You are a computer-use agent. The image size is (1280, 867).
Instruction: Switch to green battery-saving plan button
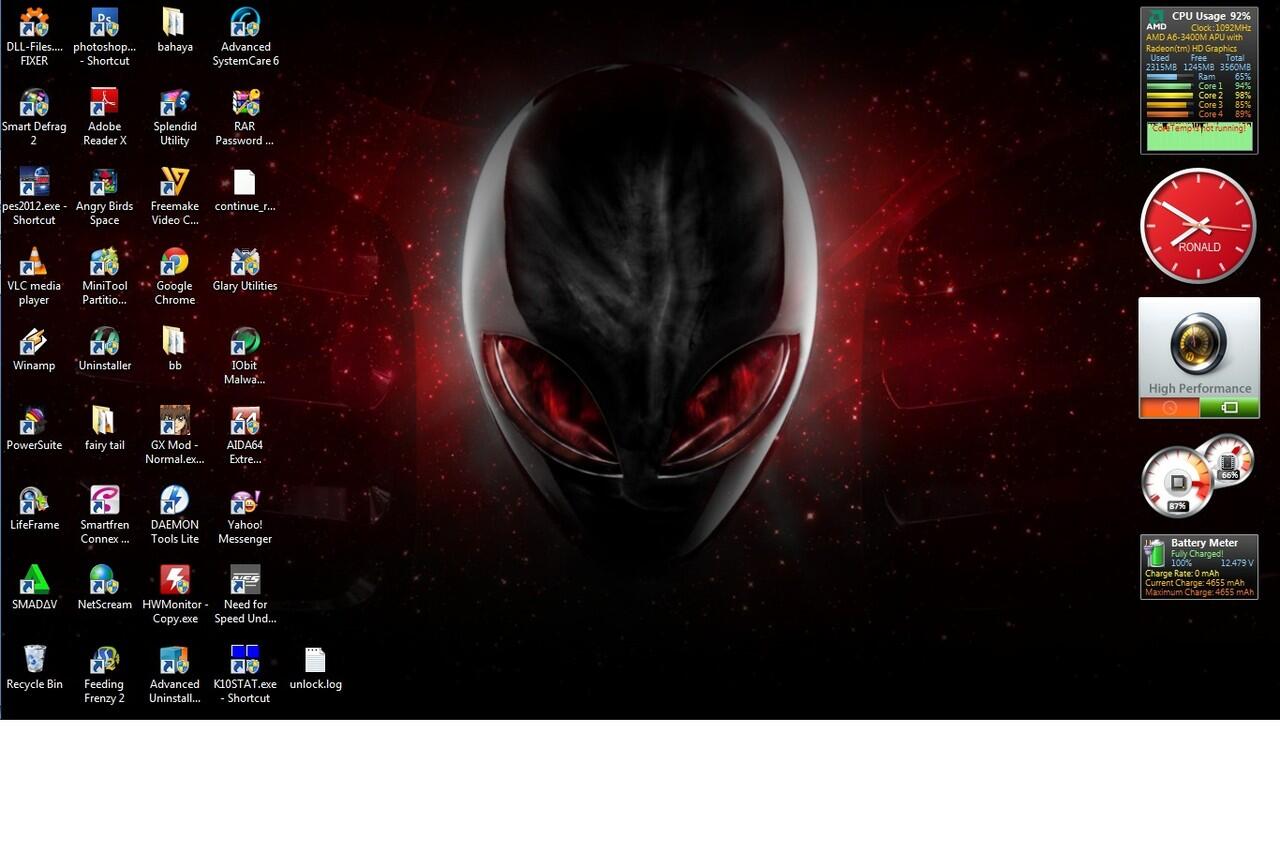1229,408
